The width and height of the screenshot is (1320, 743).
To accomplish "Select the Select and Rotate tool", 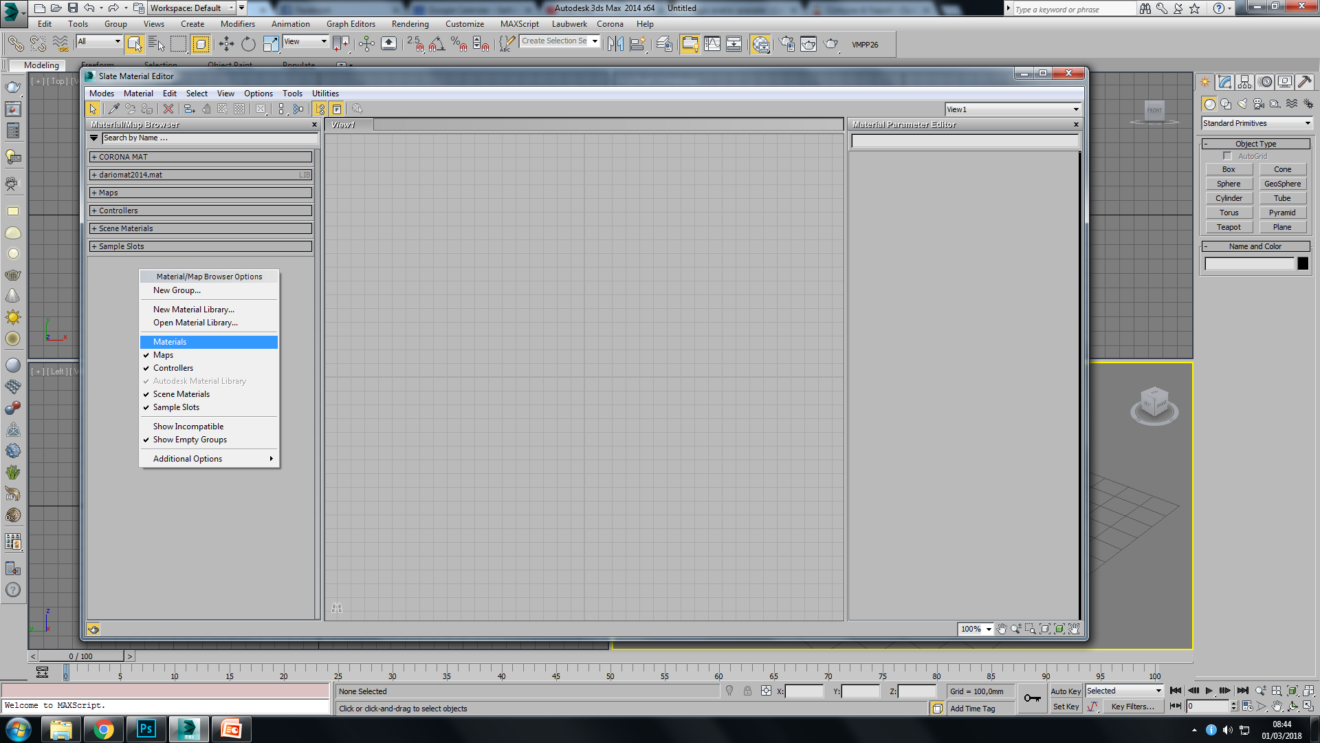I will coord(248,44).
